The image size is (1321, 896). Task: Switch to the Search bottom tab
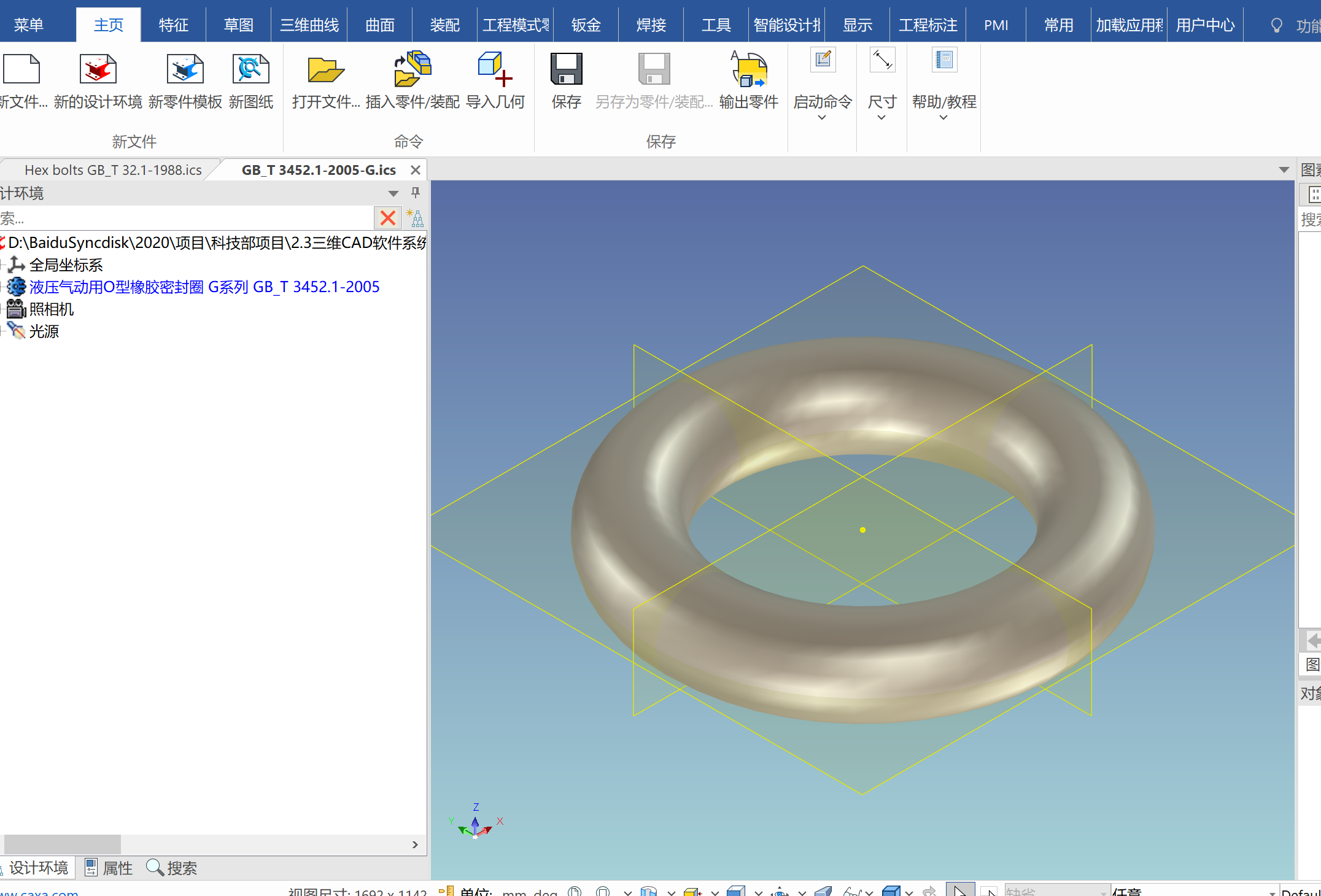click(172, 868)
